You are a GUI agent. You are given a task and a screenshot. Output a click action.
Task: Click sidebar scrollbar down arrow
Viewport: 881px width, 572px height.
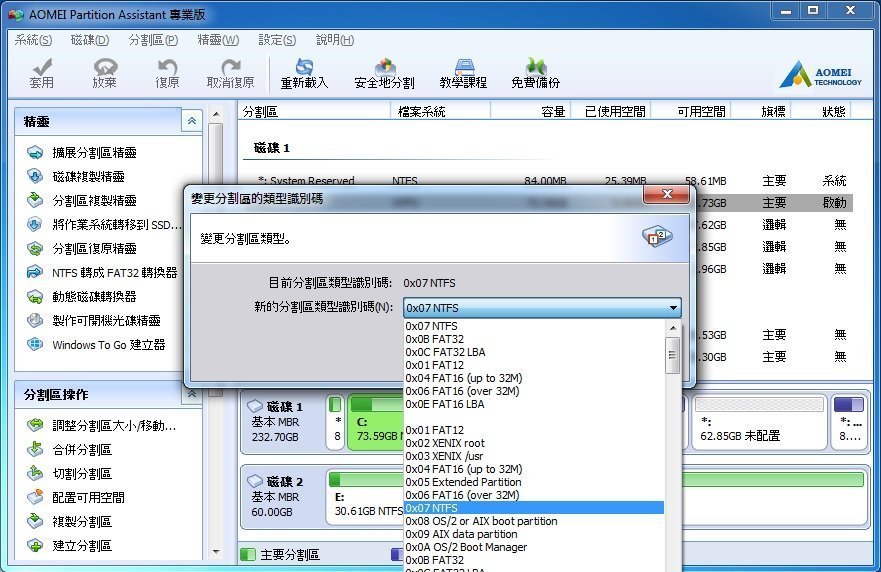pos(216,552)
